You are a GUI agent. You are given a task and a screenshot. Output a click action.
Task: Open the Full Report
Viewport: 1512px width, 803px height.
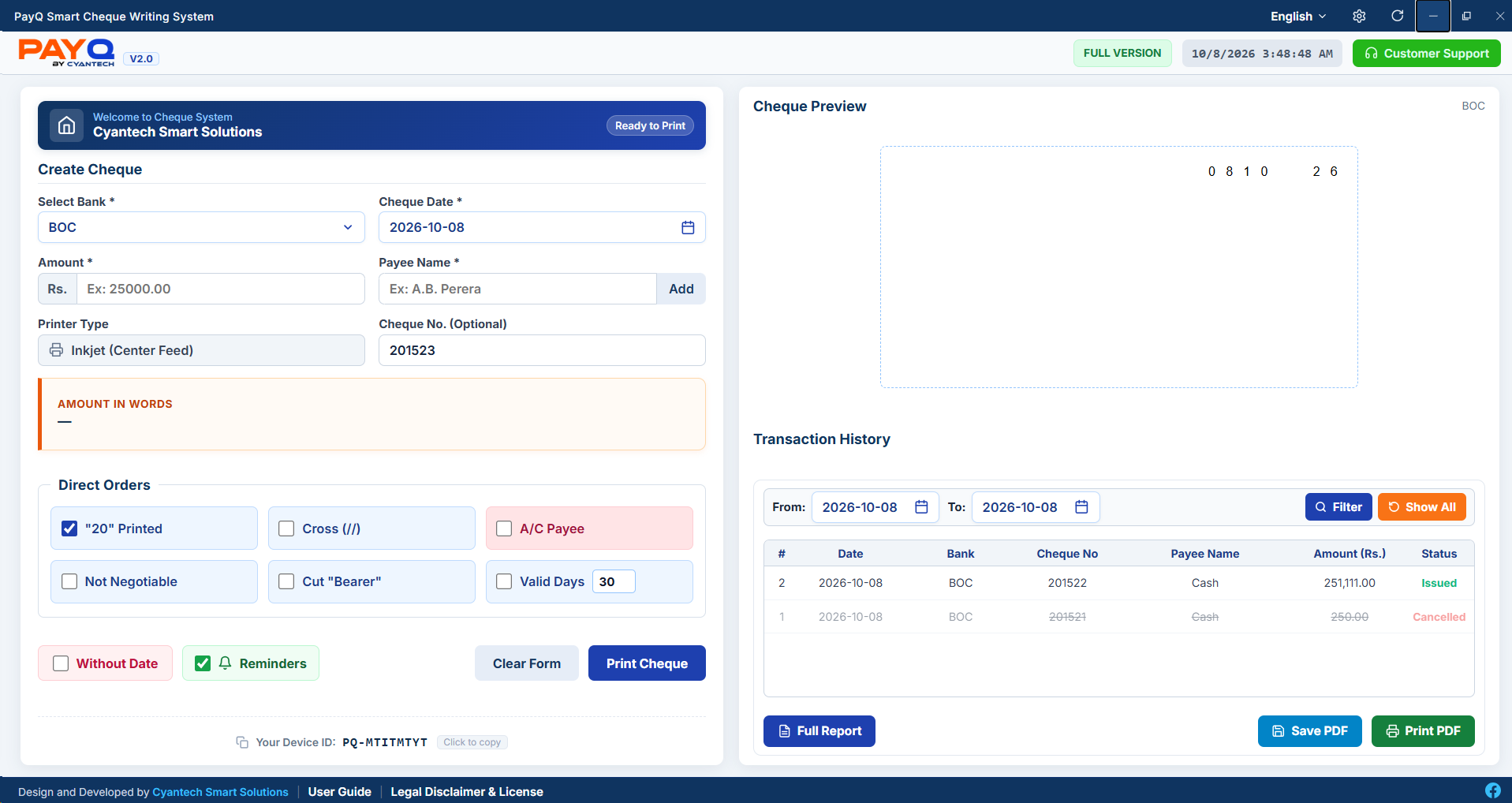coord(819,731)
